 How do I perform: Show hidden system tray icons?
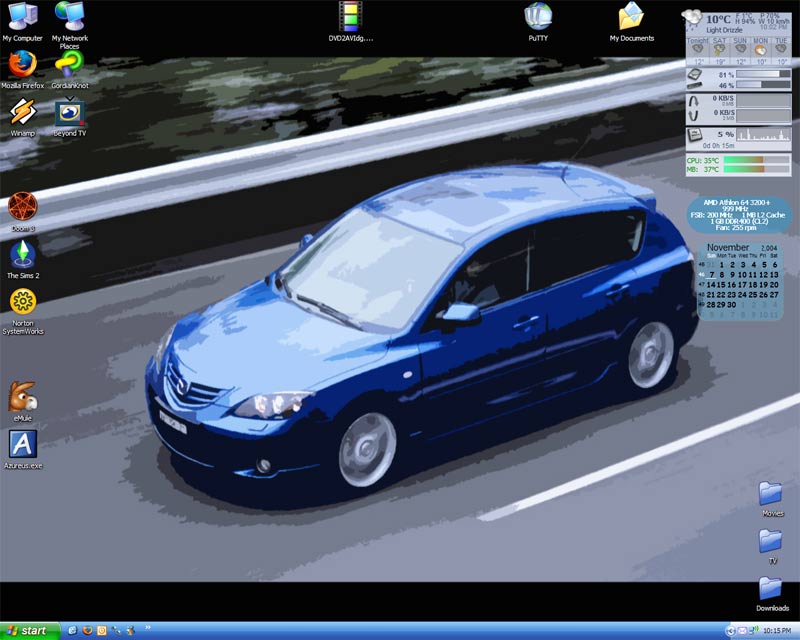click(729, 631)
